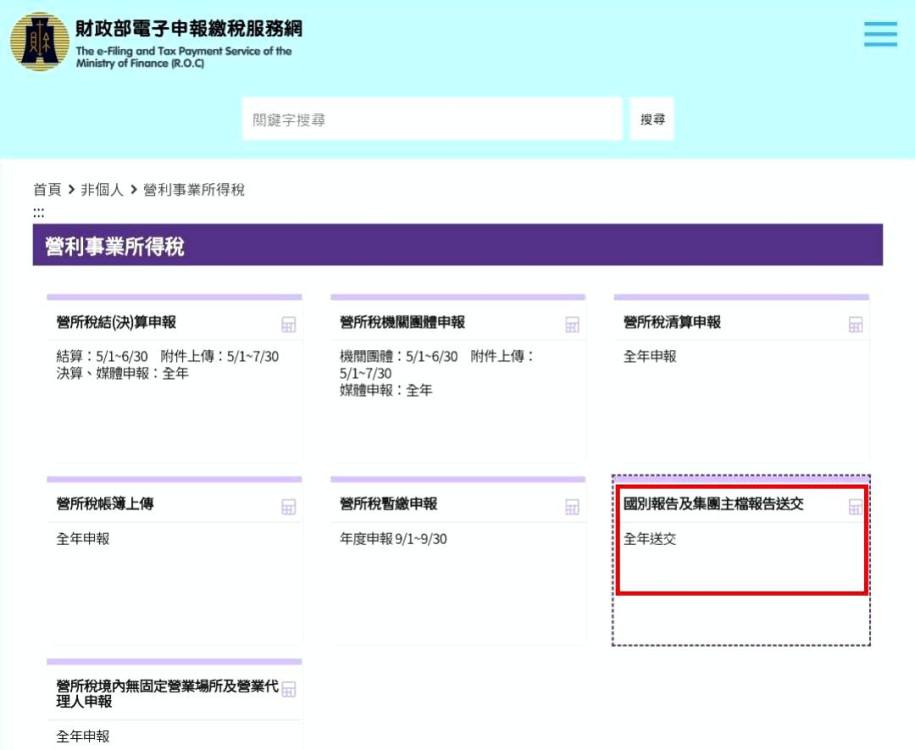Screen dimensions: 915x750
Task: Open the hamburger navigation menu
Action: tap(880, 33)
